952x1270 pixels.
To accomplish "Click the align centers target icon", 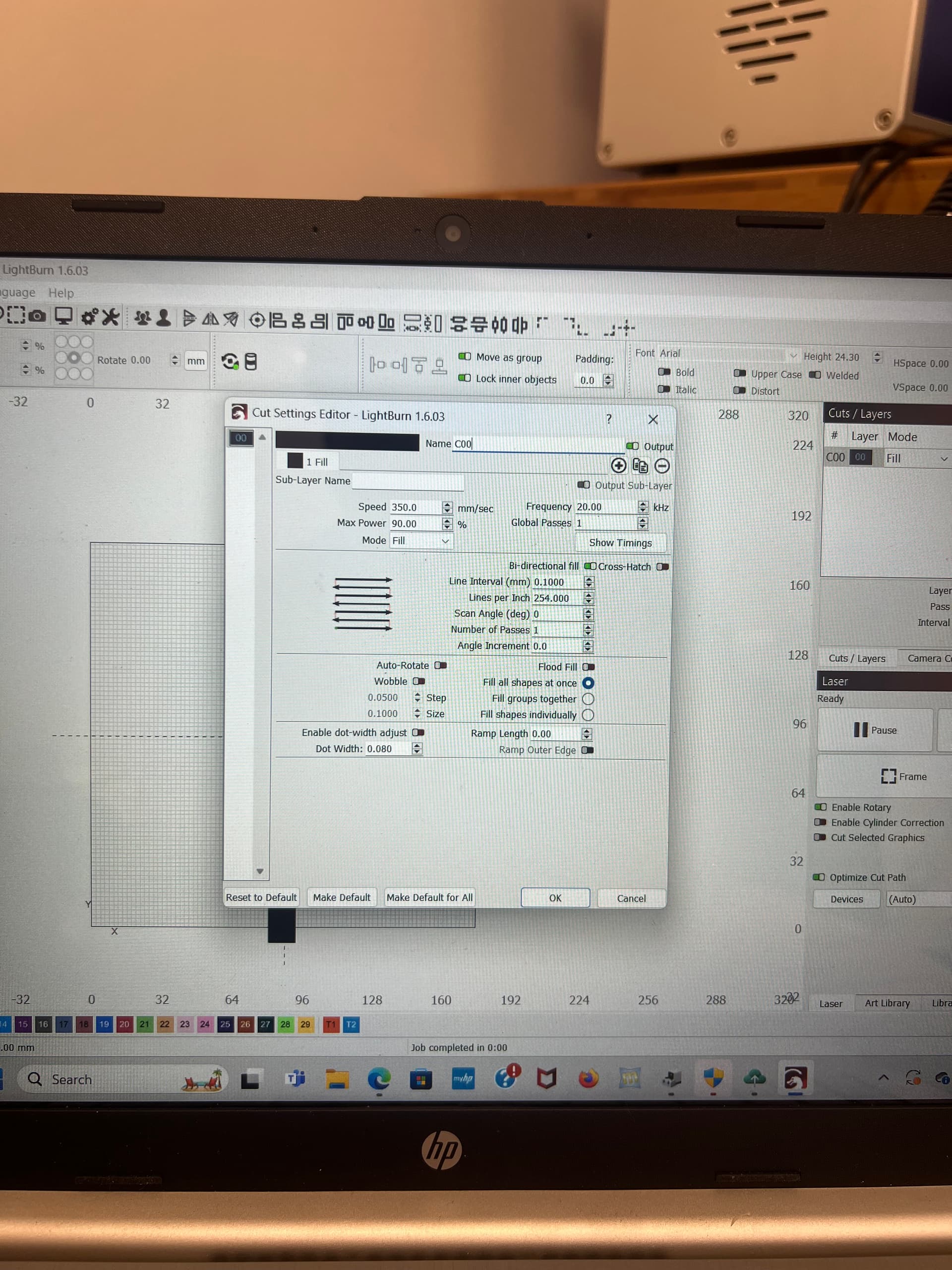I will tap(257, 320).
